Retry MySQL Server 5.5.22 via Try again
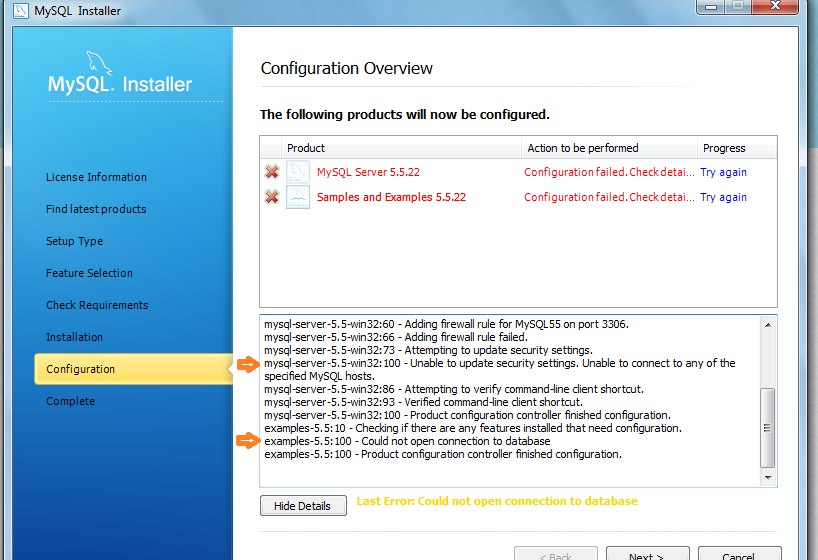The image size is (818, 560). click(723, 172)
